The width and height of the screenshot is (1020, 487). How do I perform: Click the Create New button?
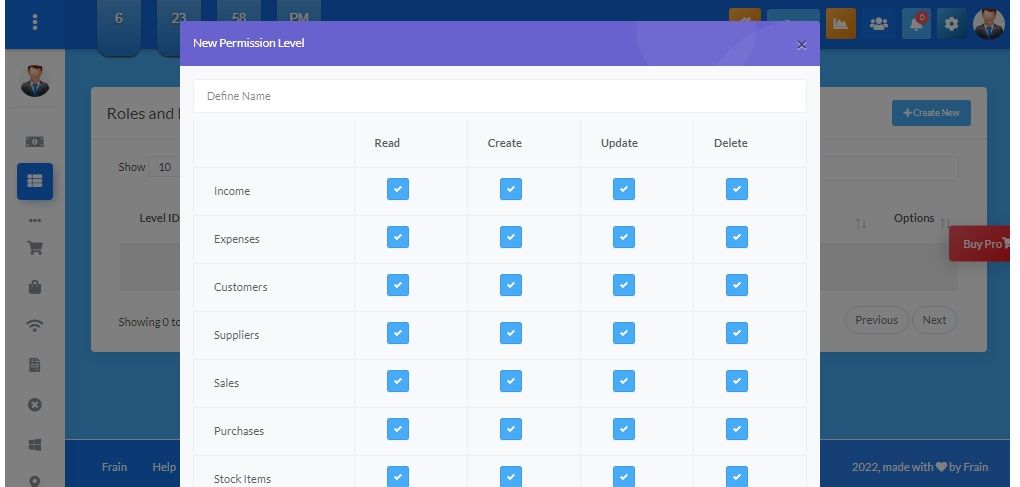[931, 113]
